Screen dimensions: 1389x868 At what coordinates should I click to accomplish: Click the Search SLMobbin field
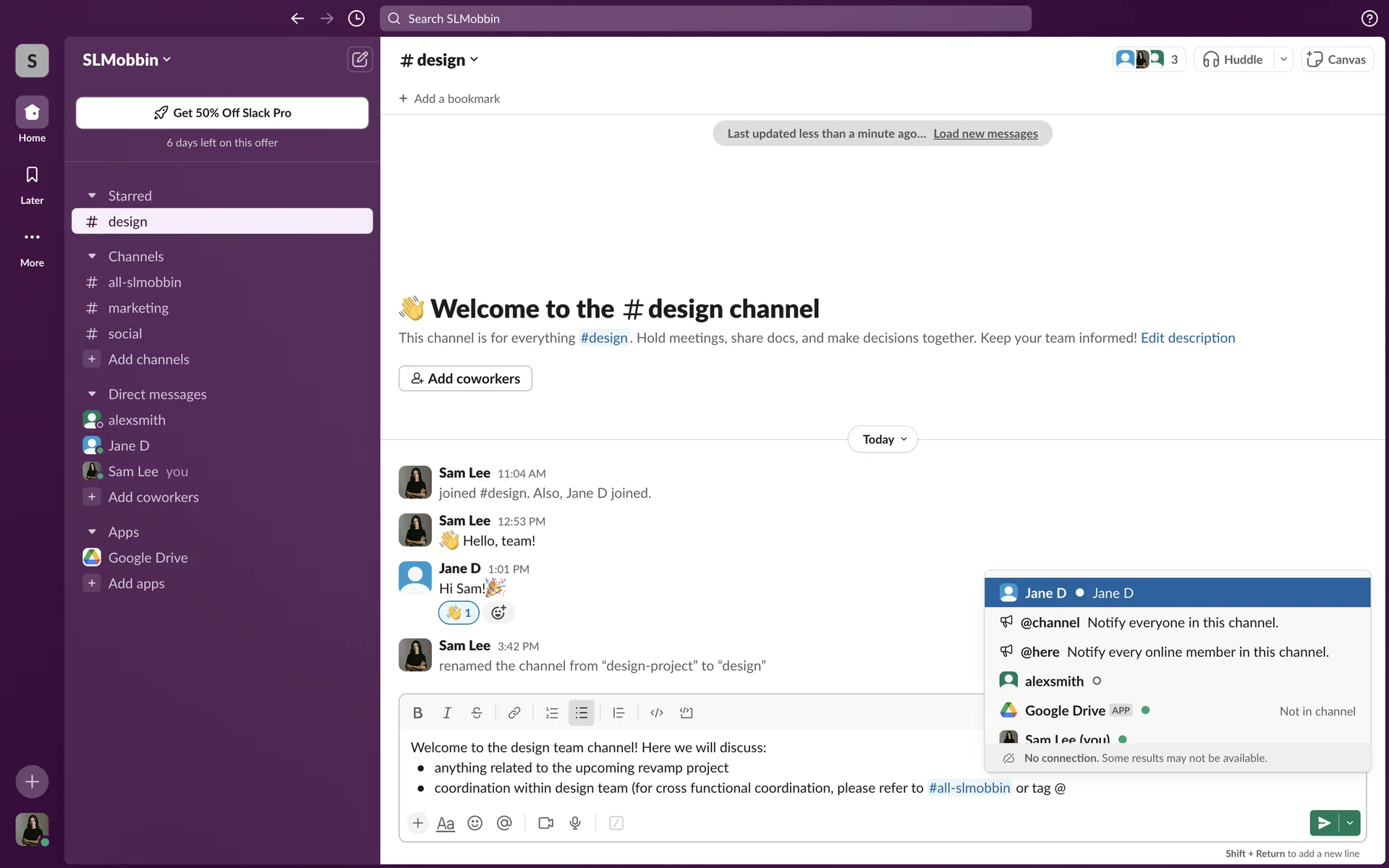[x=705, y=19]
